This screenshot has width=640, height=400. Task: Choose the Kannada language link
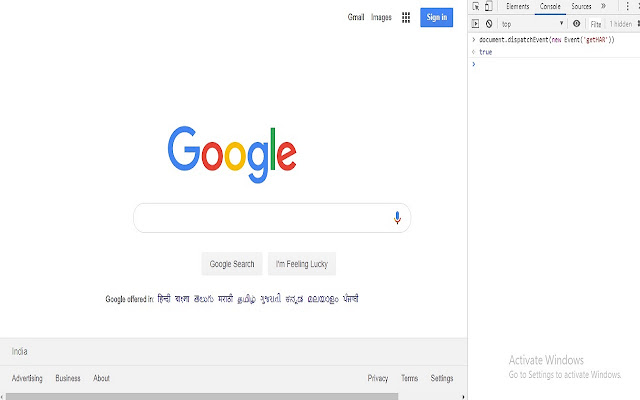pyautogui.click(x=294, y=299)
